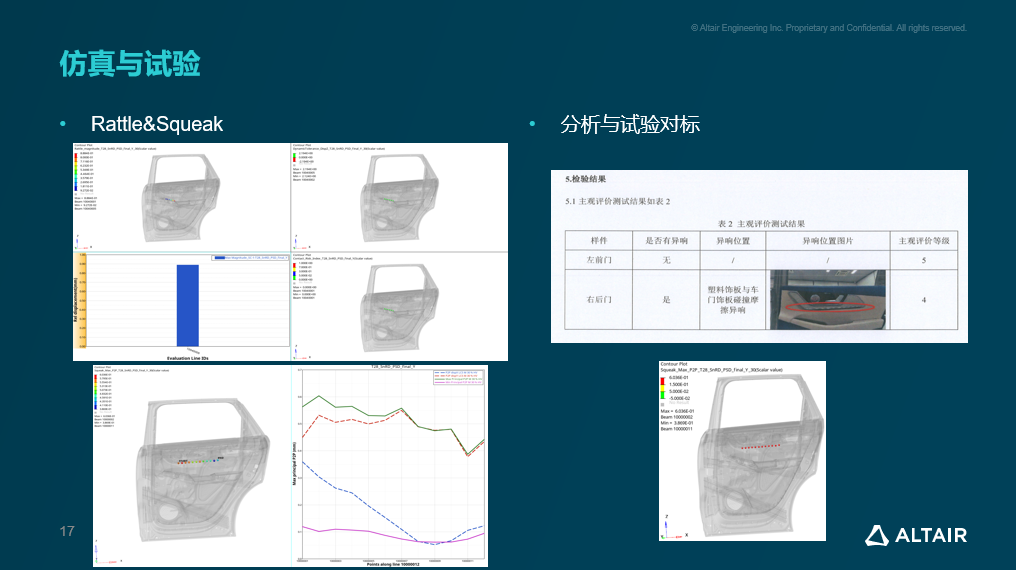Click the yellow legend swatch in the right squeak plot
1016x570 pixels.
[663, 387]
